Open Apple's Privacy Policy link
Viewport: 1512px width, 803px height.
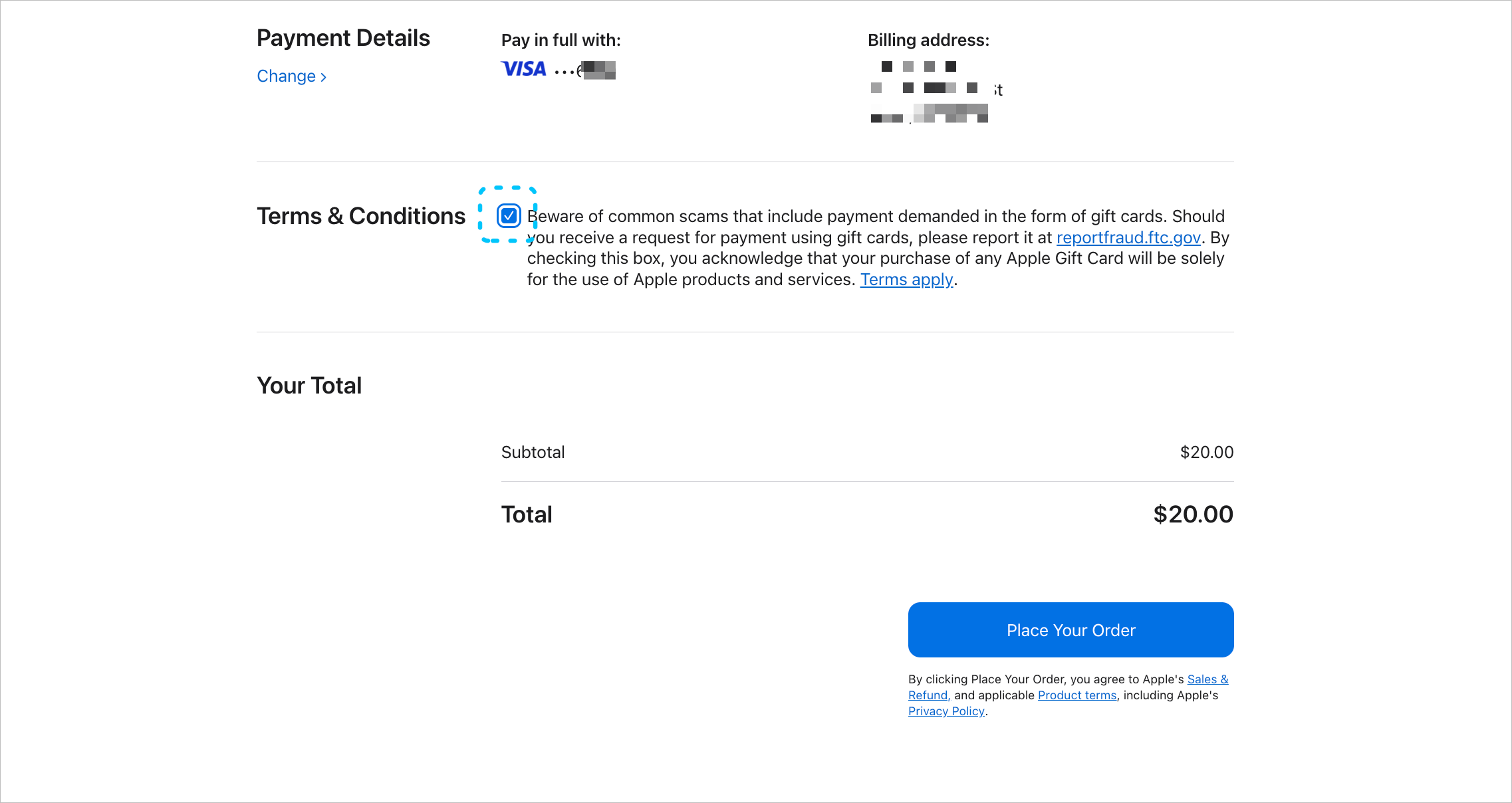click(x=946, y=711)
